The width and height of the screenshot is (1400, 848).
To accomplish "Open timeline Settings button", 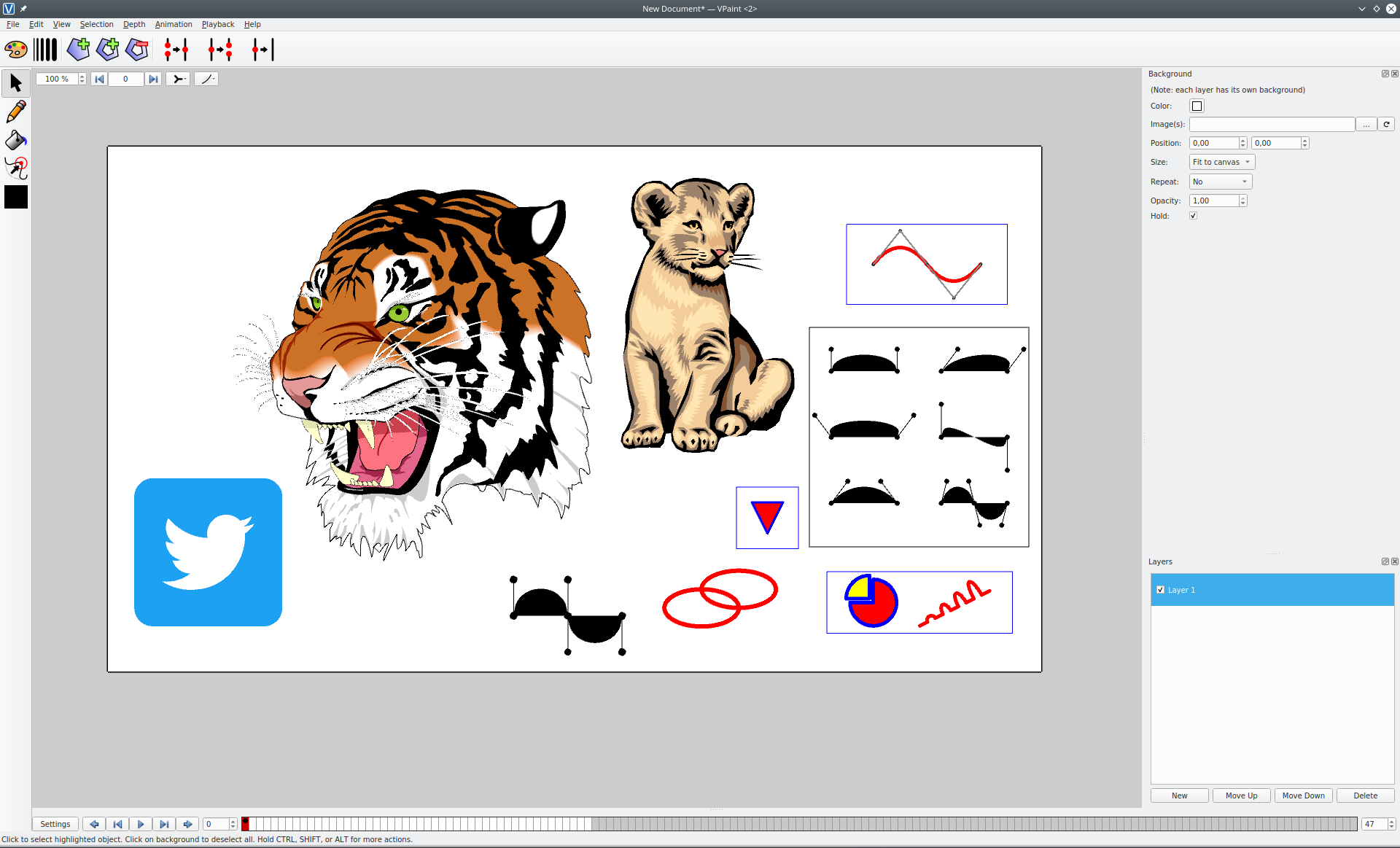I will [55, 824].
